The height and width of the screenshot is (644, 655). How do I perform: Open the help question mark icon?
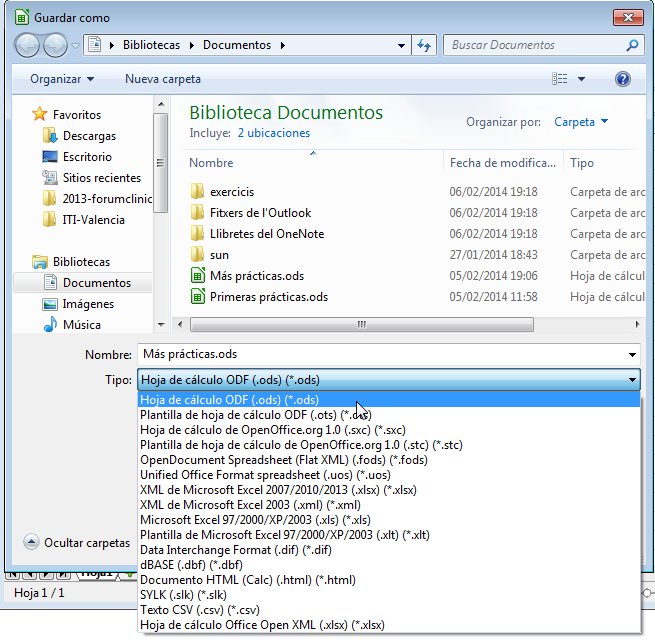click(622, 79)
